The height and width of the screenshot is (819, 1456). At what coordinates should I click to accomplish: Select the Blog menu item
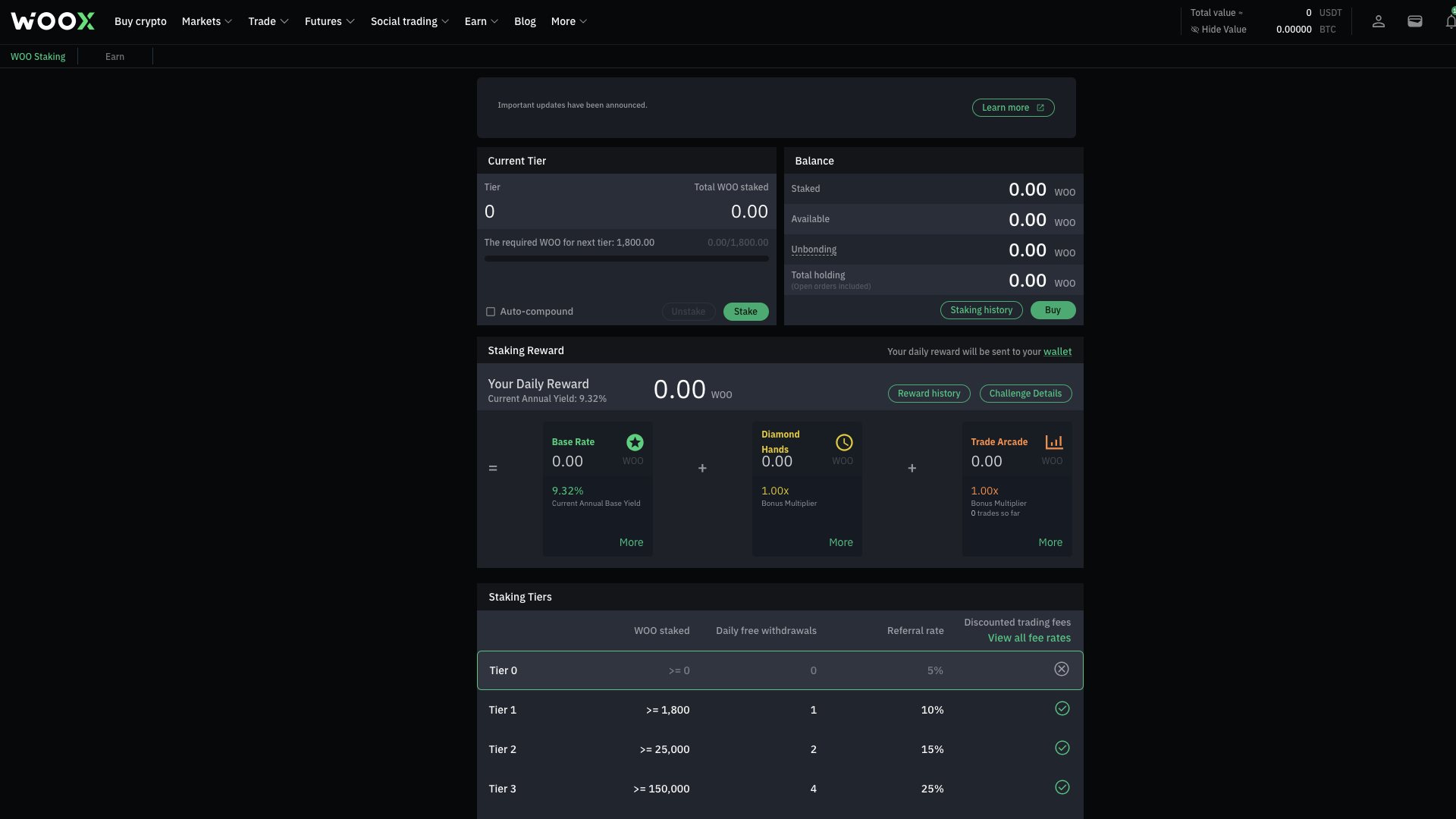pos(525,21)
